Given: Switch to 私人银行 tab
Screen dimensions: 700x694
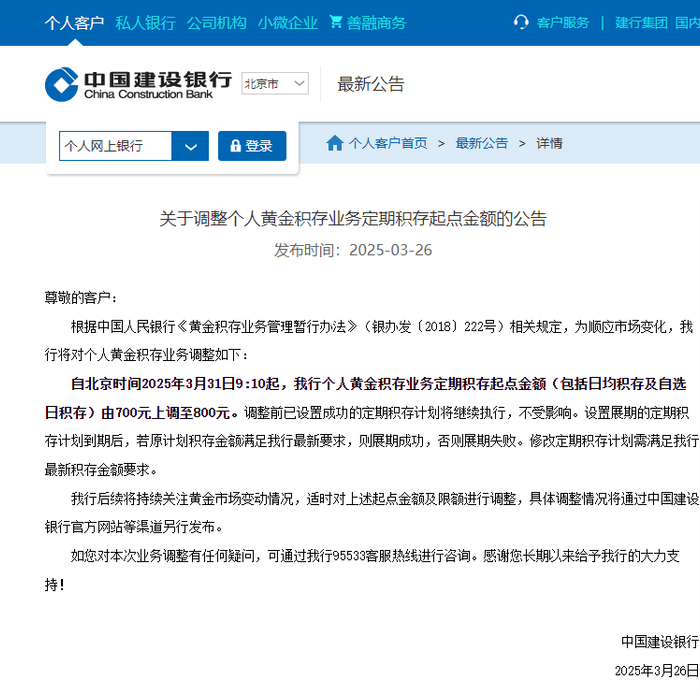Looking at the screenshot, I should (x=146, y=23).
